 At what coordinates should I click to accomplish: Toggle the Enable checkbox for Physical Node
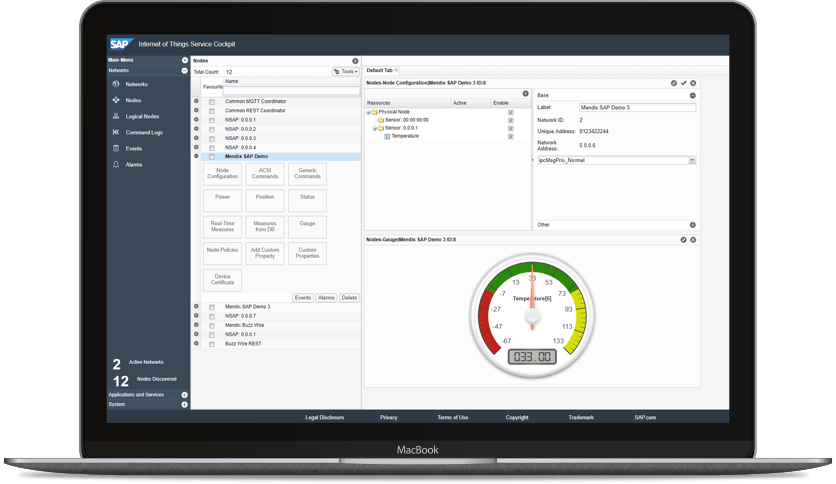point(511,112)
